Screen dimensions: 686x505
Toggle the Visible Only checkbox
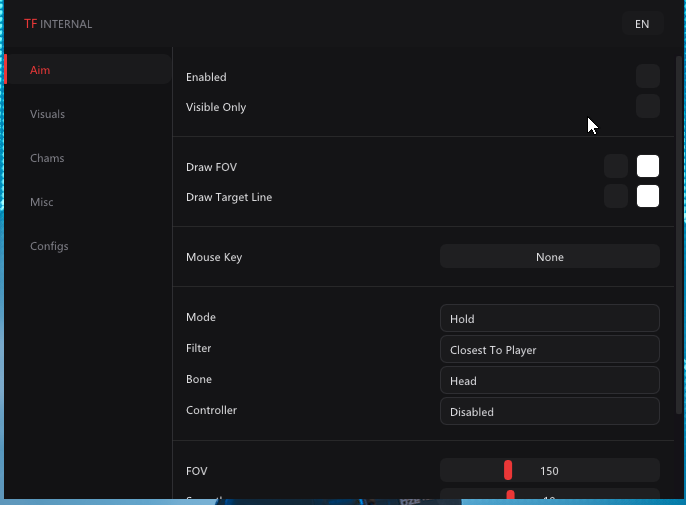pyautogui.click(x=648, y=106)
